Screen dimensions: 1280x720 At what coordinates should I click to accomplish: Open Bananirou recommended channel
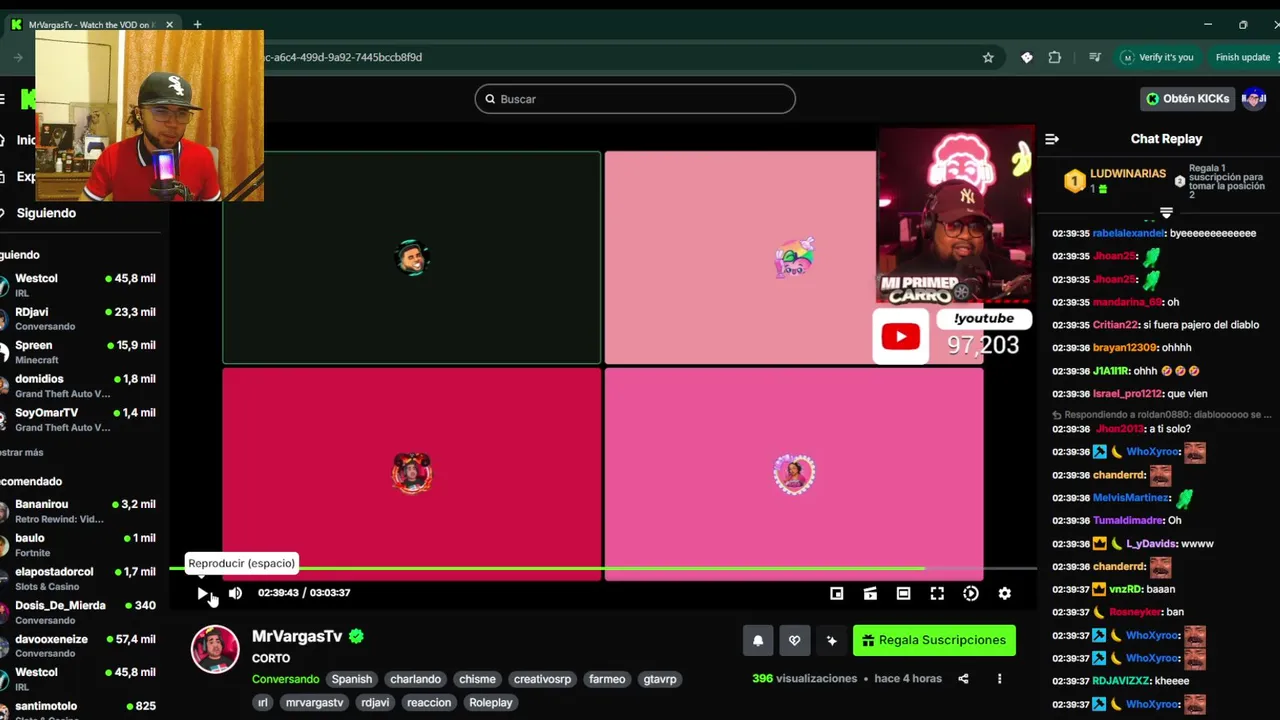80,511
